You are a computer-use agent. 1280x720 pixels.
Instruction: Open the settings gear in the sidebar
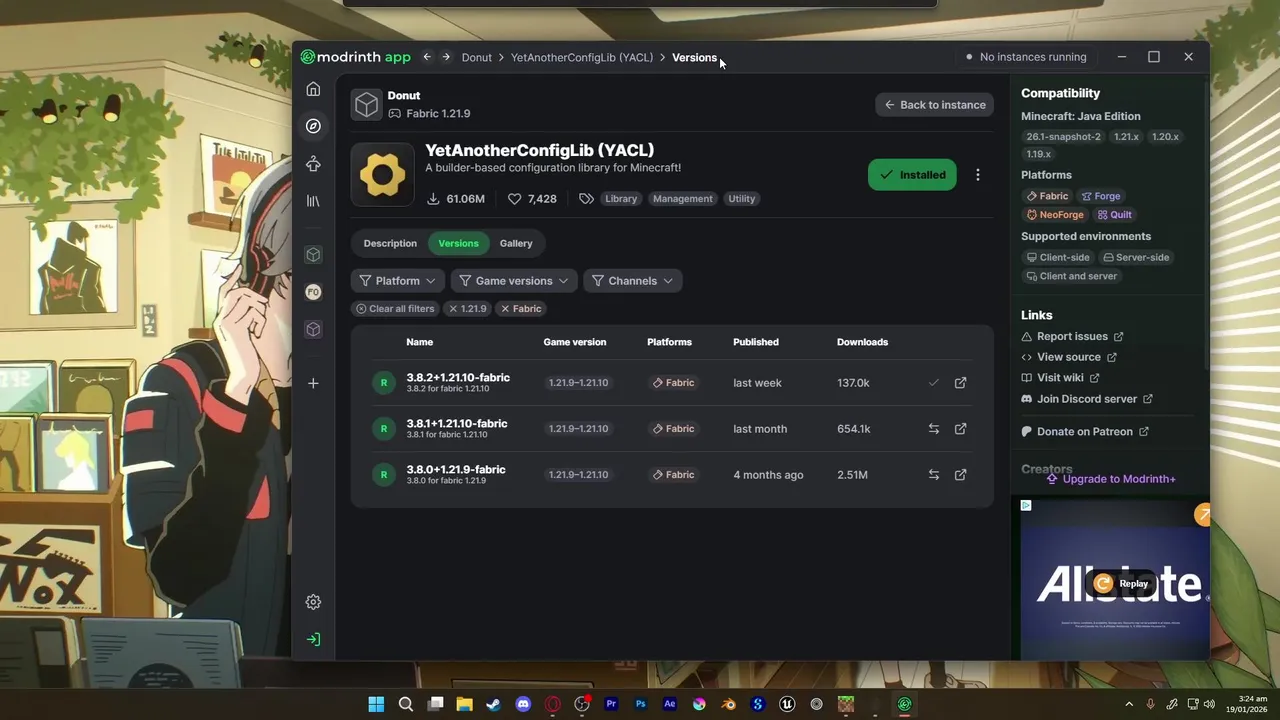point(313,602)
